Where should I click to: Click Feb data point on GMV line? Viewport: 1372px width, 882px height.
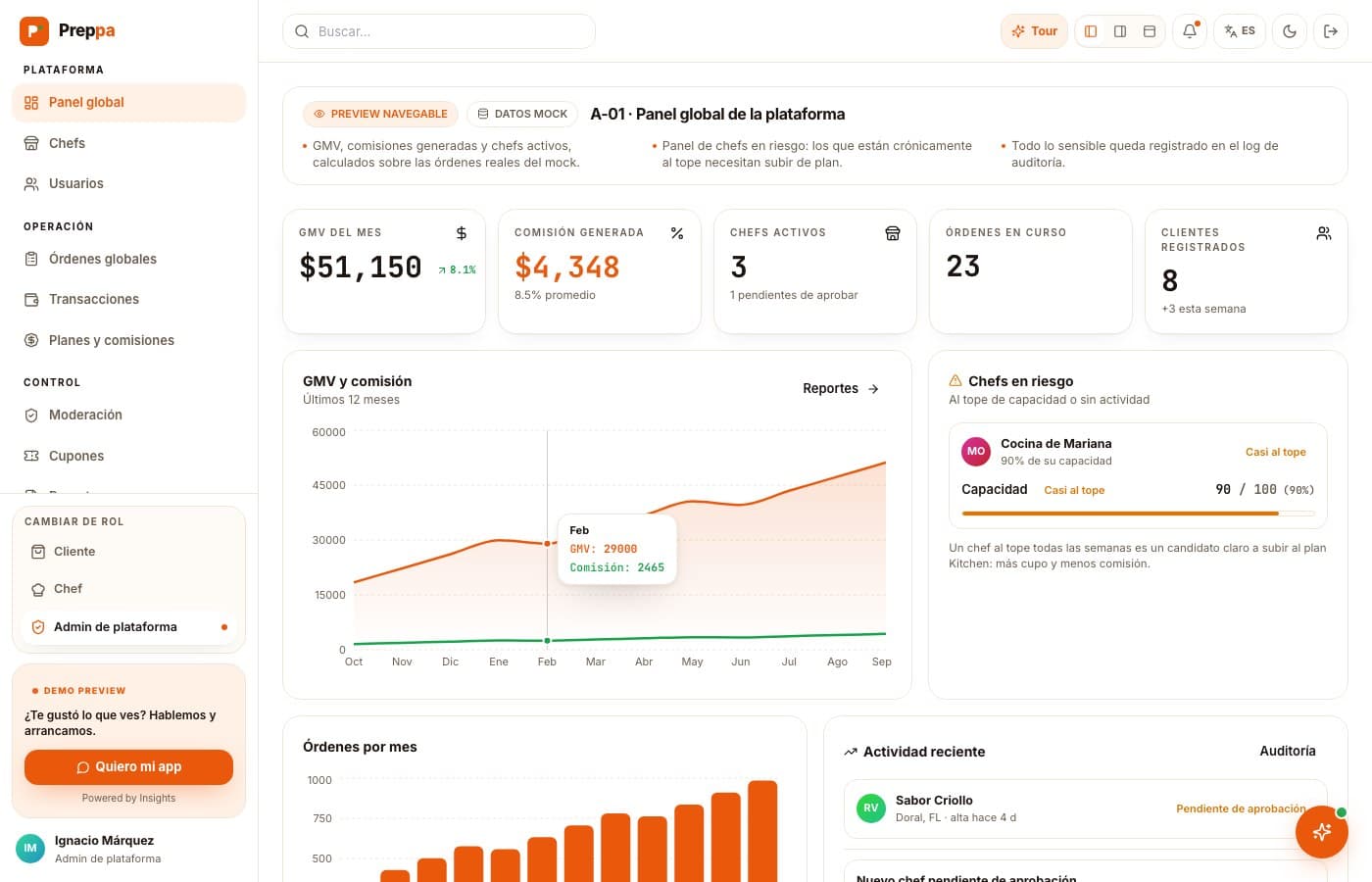point(547,543)
